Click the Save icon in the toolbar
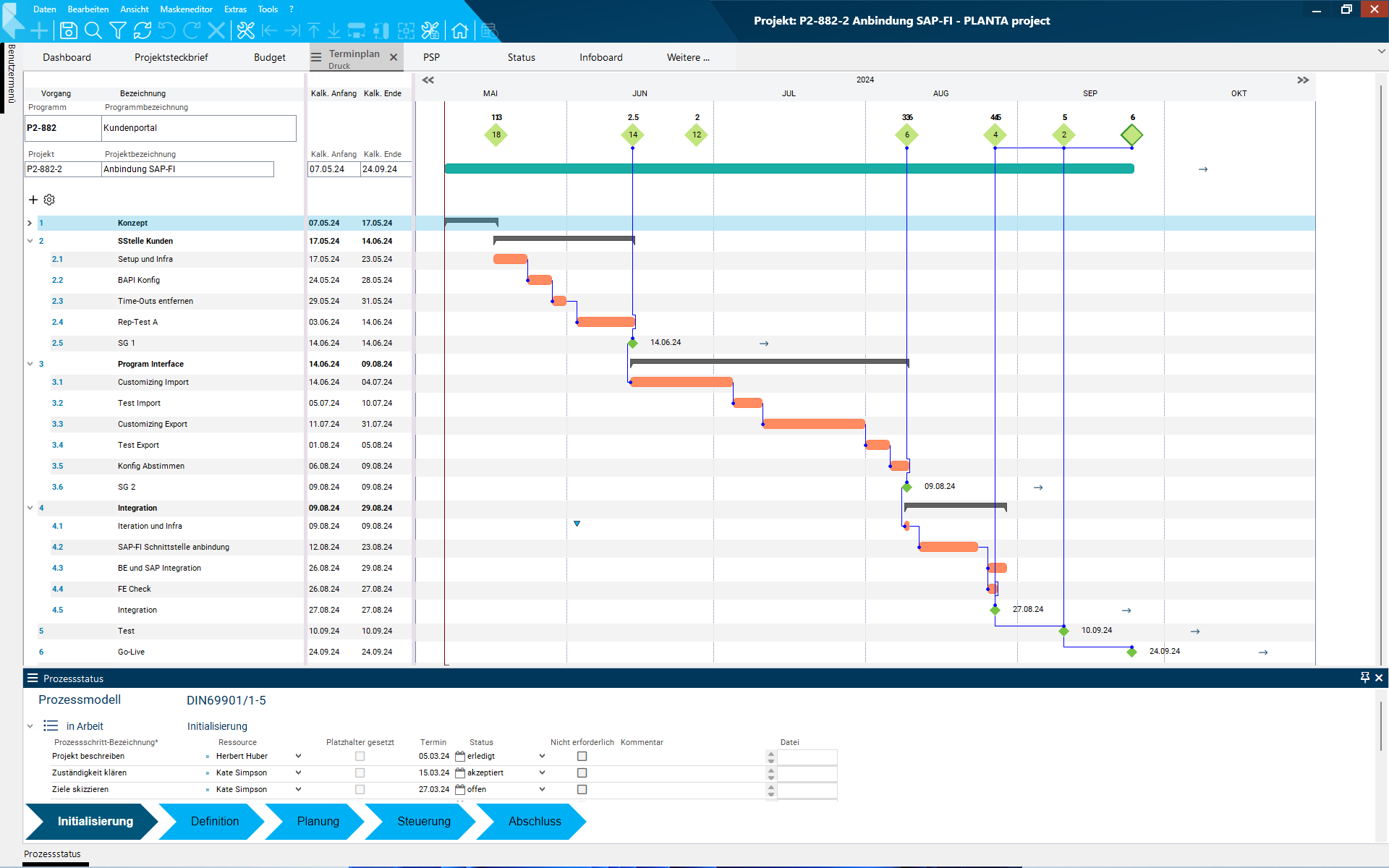1389x868 pixels. (x=69, y=30)
